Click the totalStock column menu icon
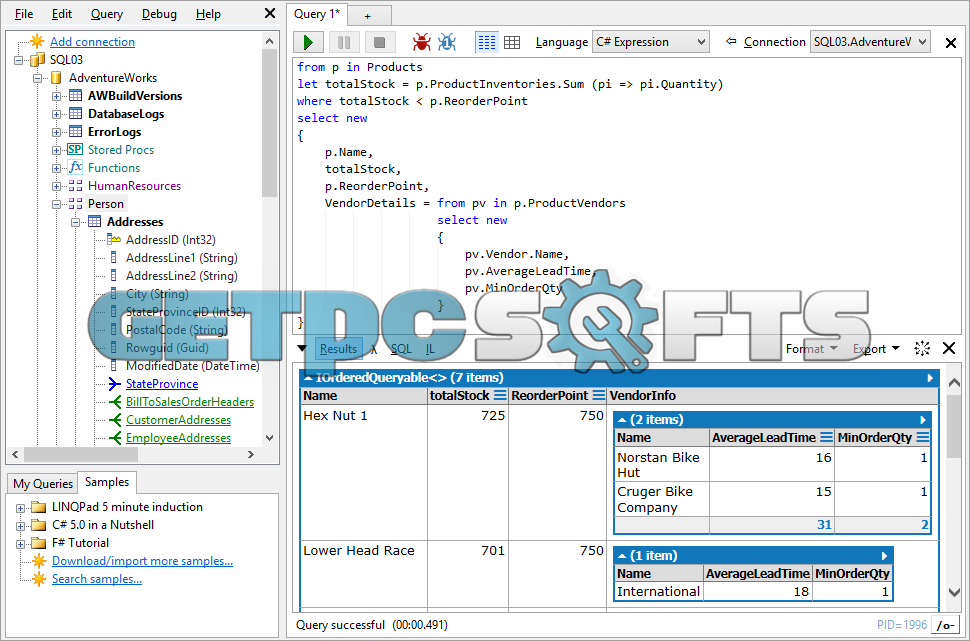 click(x=500, y=395)
